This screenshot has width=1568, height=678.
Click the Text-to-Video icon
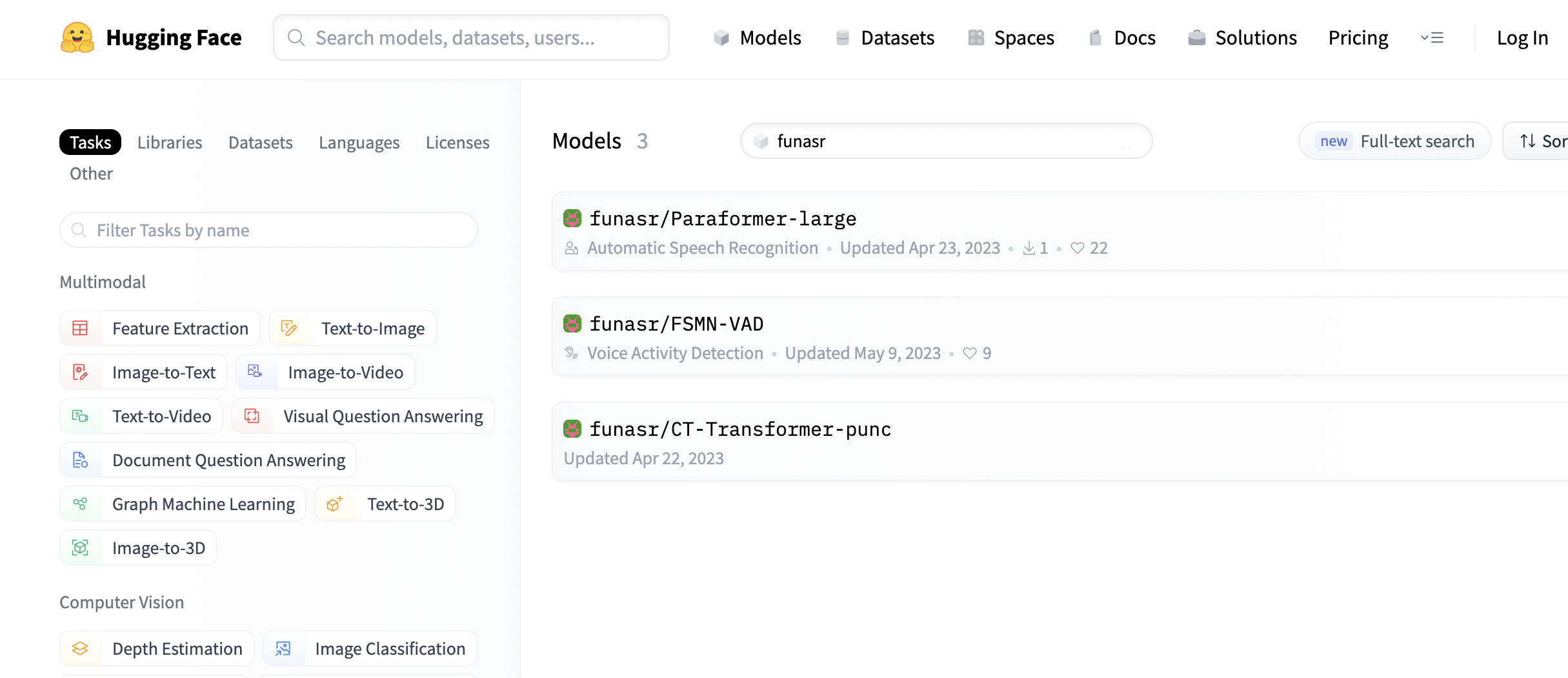[x=80, y=416]
